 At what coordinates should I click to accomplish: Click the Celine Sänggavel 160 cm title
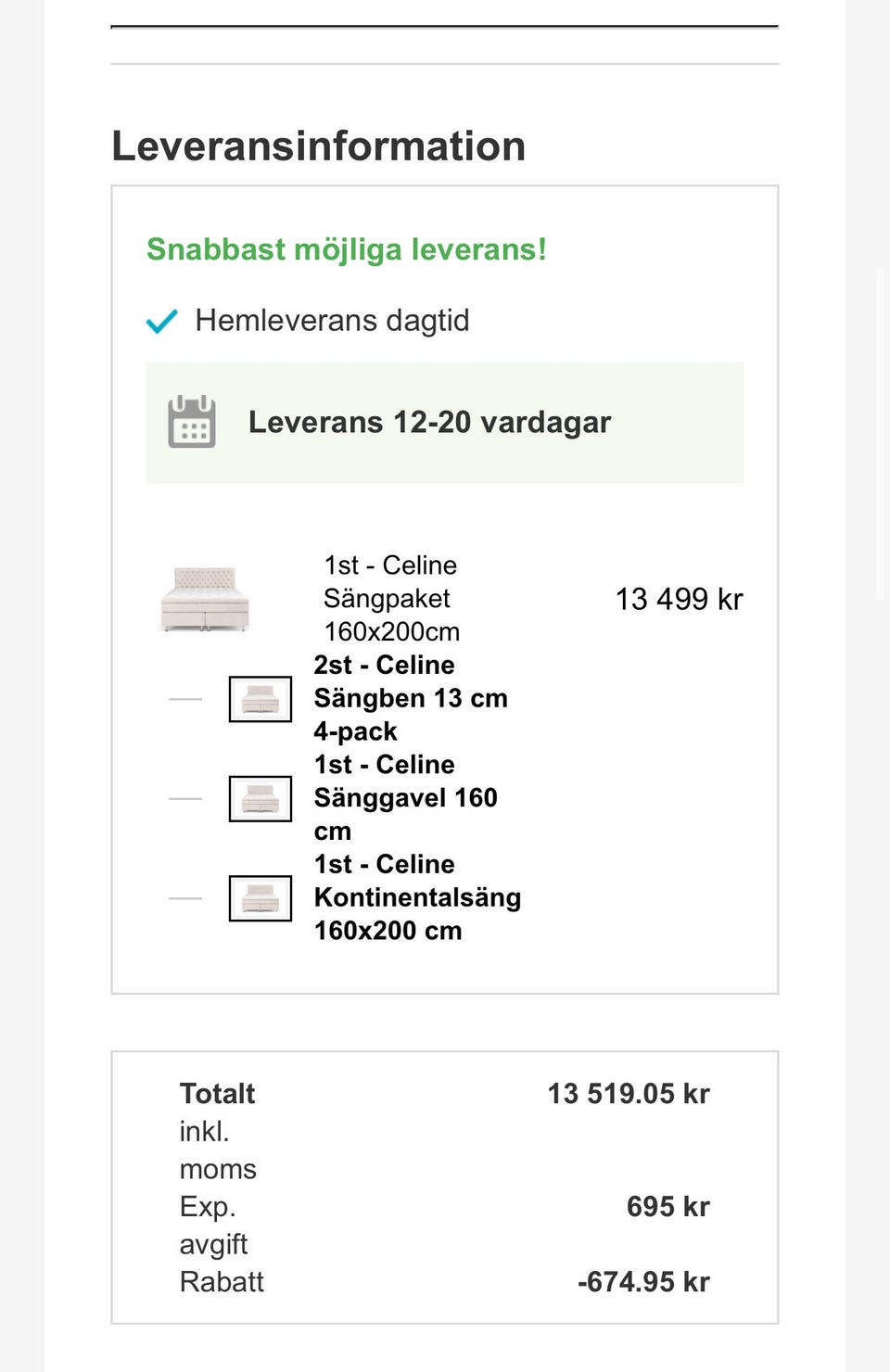point(405,797)
